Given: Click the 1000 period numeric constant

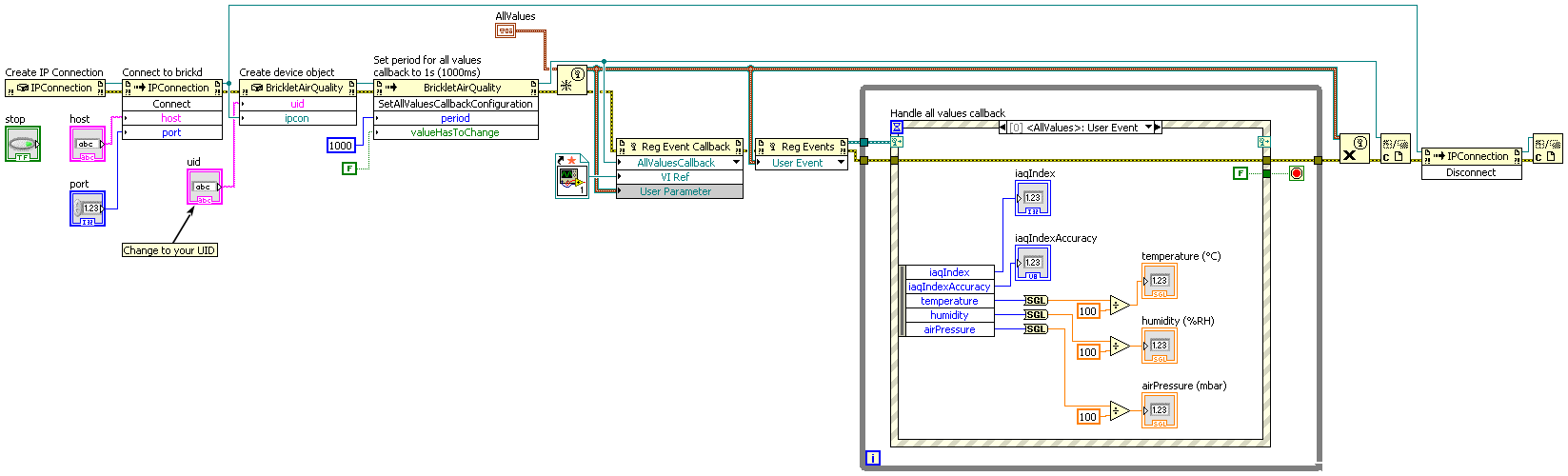Looking at the screenshot, I should point(341,146).
